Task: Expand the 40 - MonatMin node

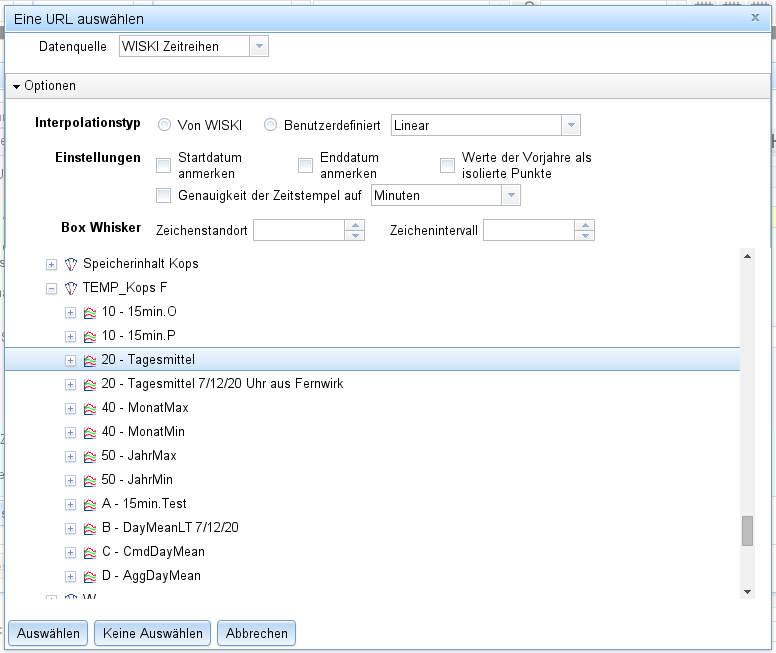Action: (70, 433)
